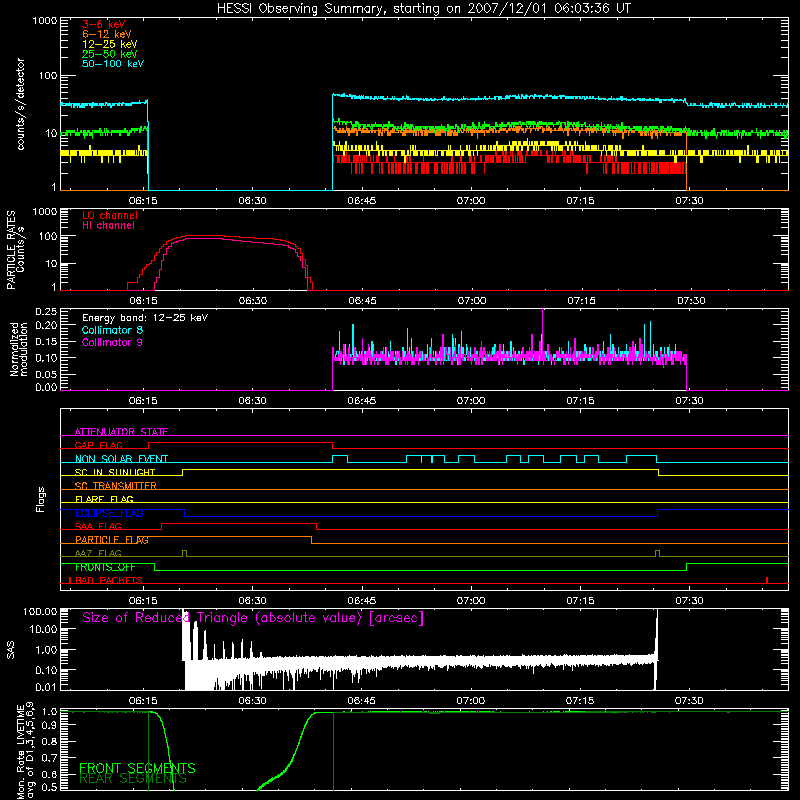Click the Energy band: 12-25 keV label
The image size is (800, 800).
[145, 318]
